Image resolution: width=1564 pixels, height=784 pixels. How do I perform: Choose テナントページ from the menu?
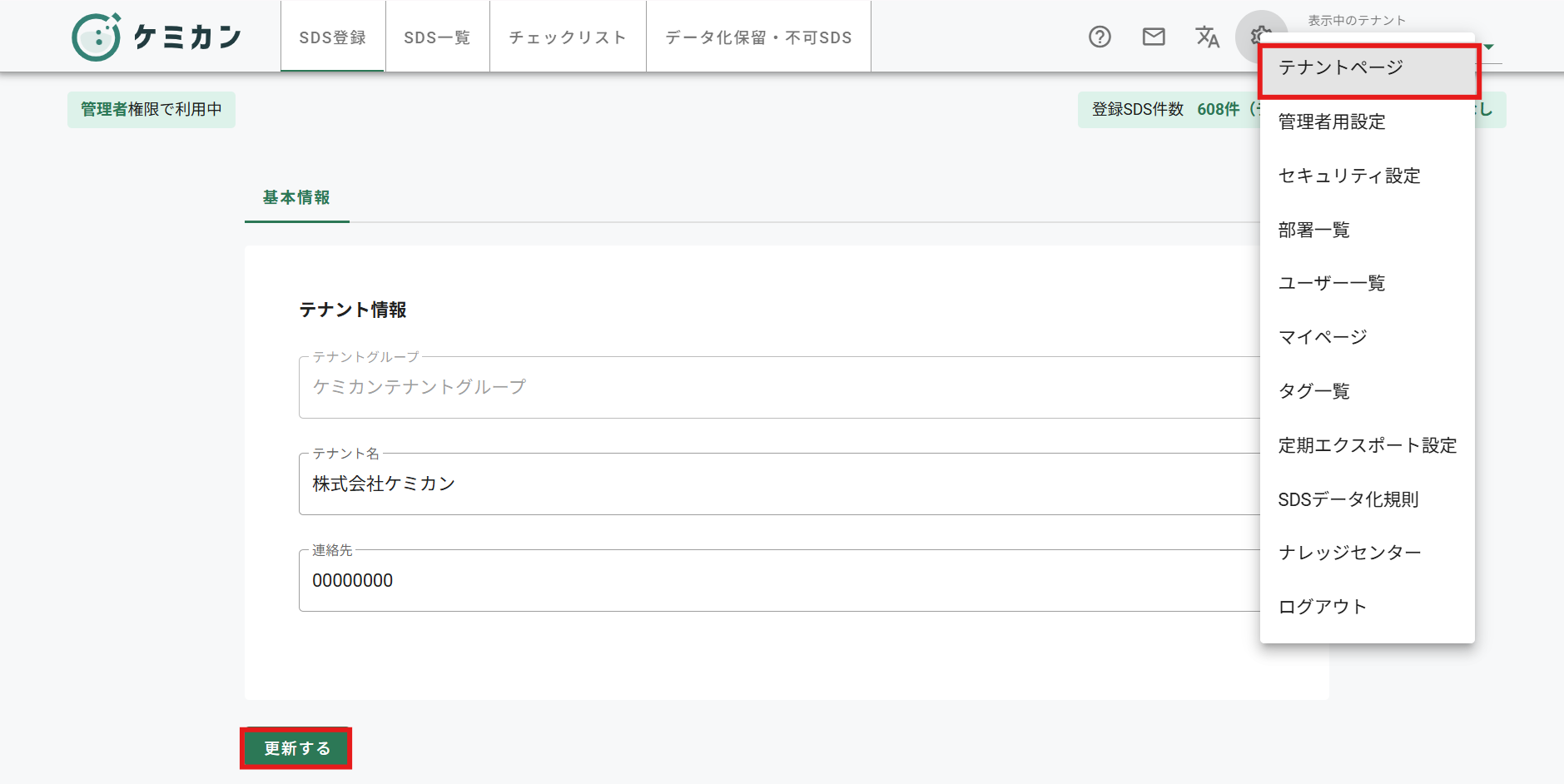pyautogui.click(x=1368, y=68)
